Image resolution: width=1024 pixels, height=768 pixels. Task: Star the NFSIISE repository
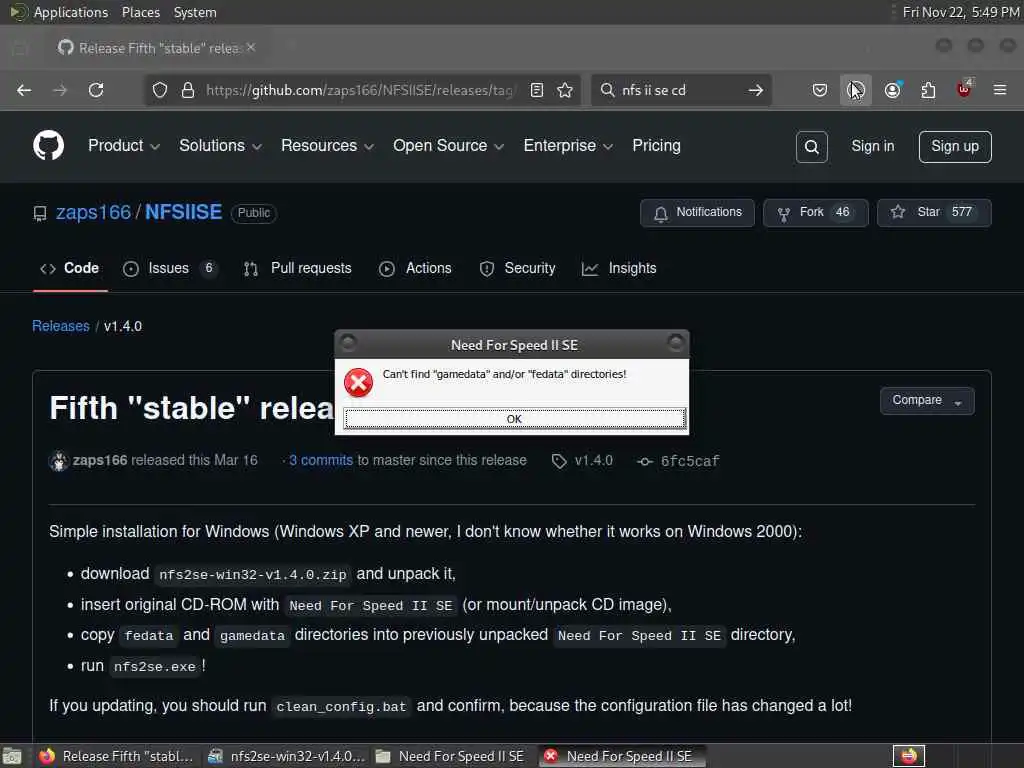coord(934,213)
